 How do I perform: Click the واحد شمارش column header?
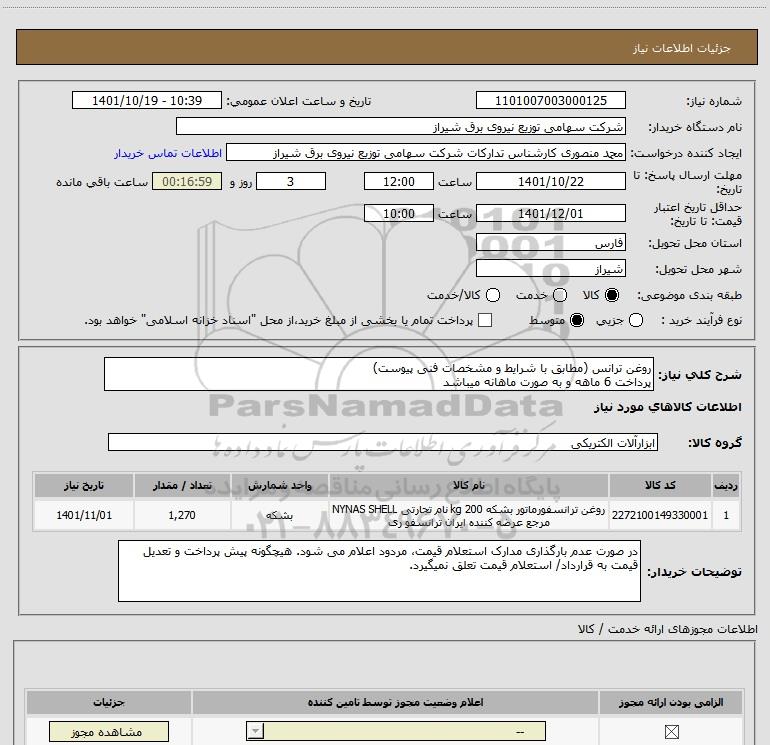279,485
